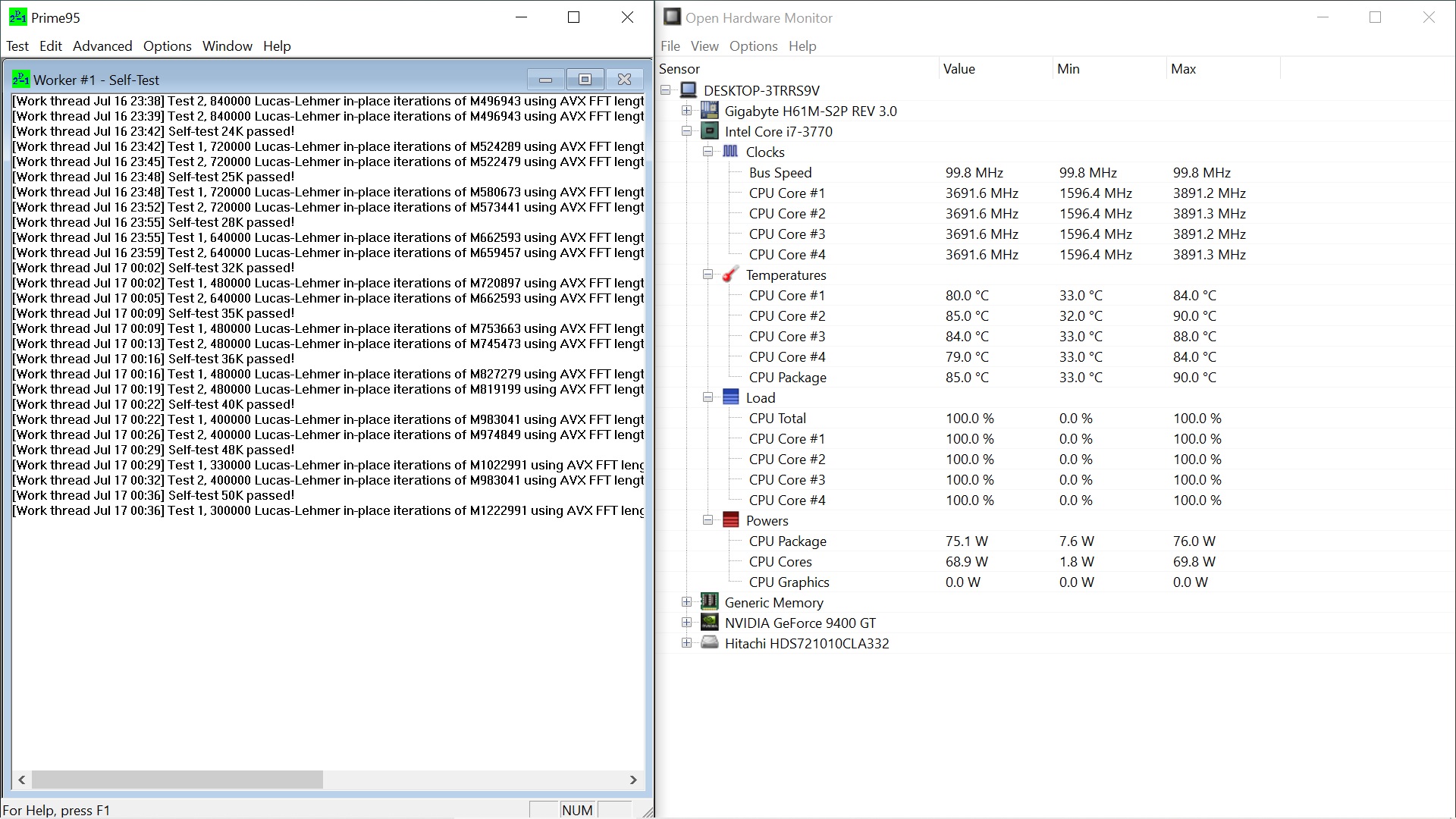Select CPU Core #3 under Load
Image resolution: width=1456 pixels, height=819 pixels.
[x=787, y=479]
